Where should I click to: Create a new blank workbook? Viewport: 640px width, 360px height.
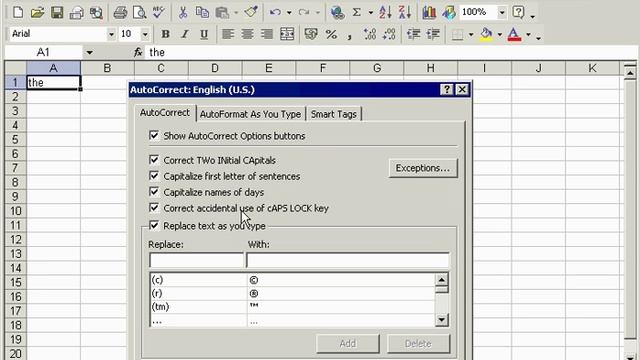click(18, 13)
